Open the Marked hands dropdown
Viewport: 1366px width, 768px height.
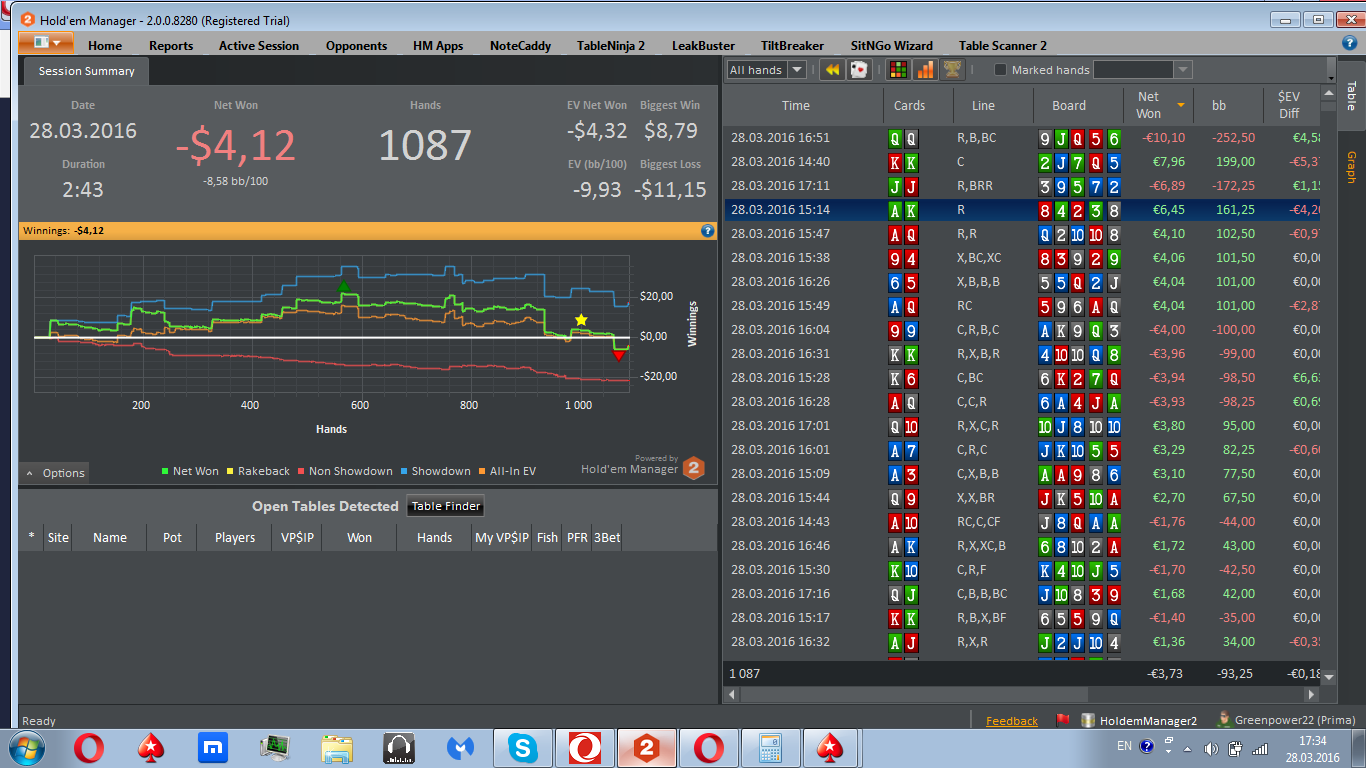click(1183, 70)
